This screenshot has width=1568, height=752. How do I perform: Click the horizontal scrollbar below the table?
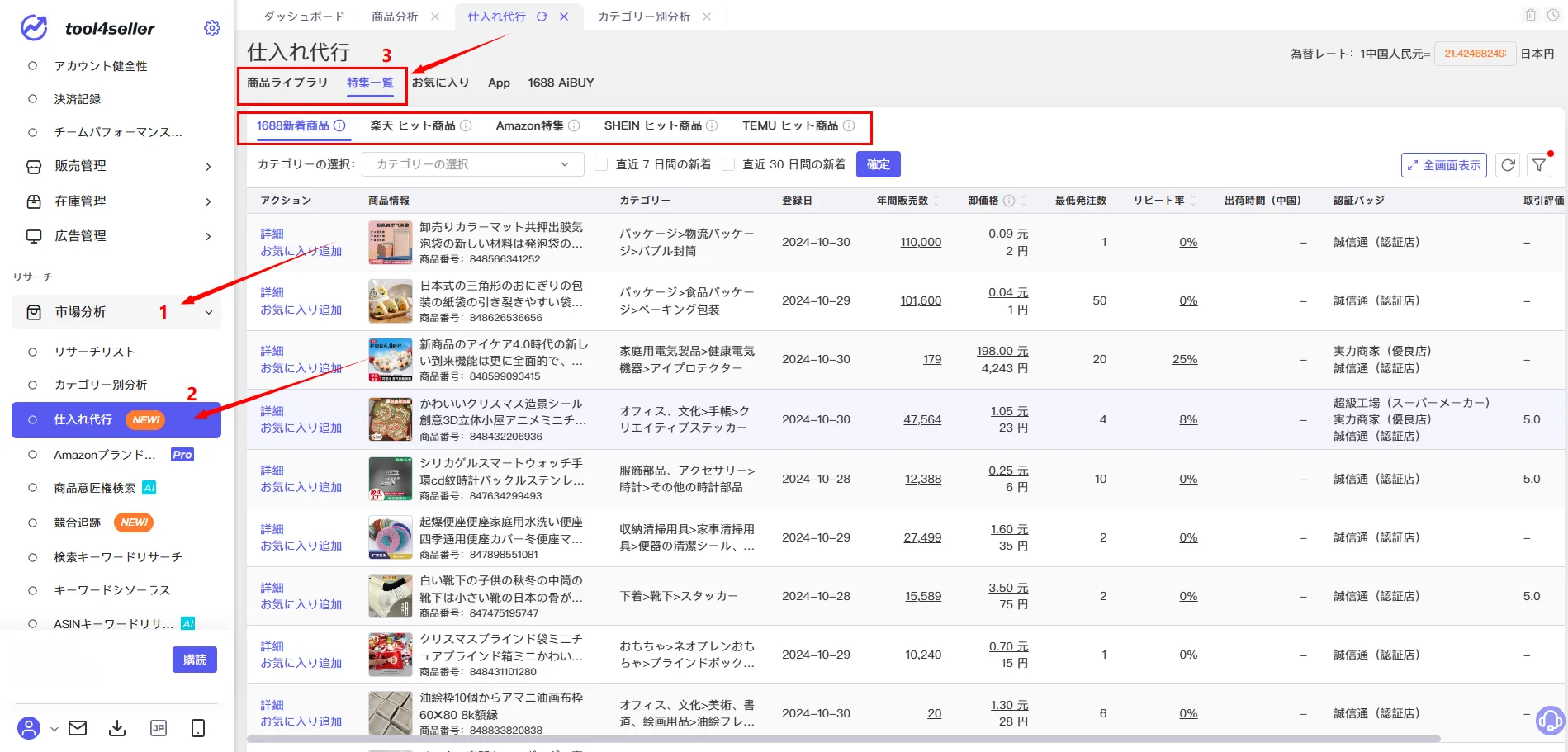(x=844, y=739)
